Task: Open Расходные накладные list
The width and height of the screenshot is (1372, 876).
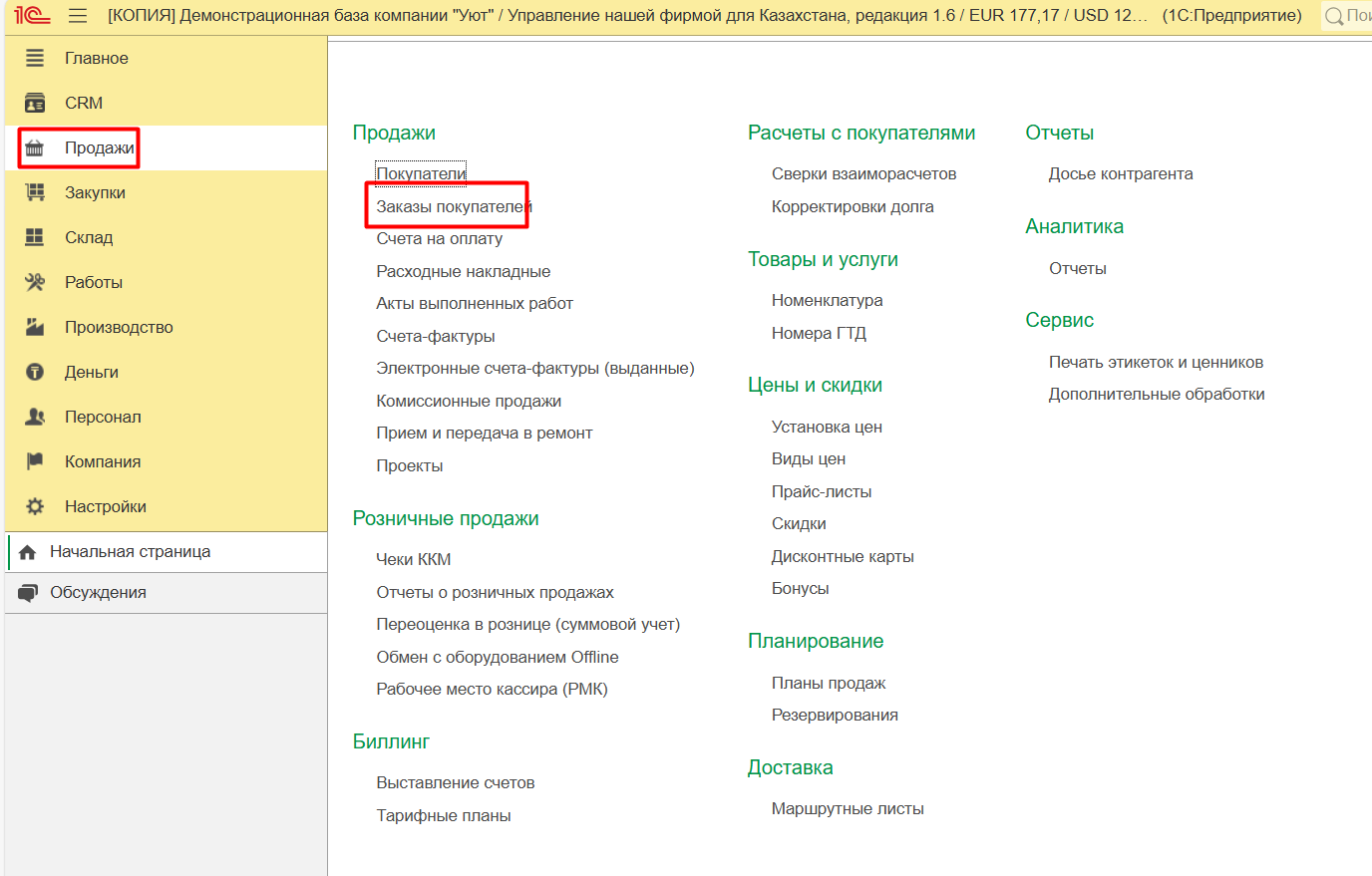Action: pyautogui.click(x=463, y=271)
